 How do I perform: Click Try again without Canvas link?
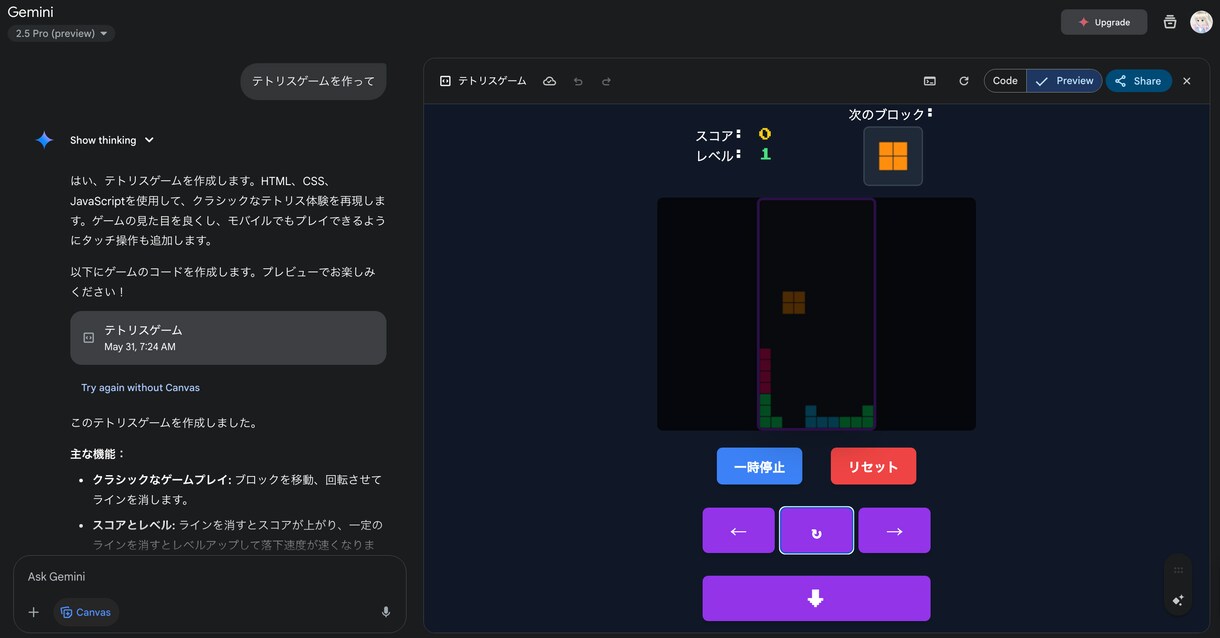(140, 388)
